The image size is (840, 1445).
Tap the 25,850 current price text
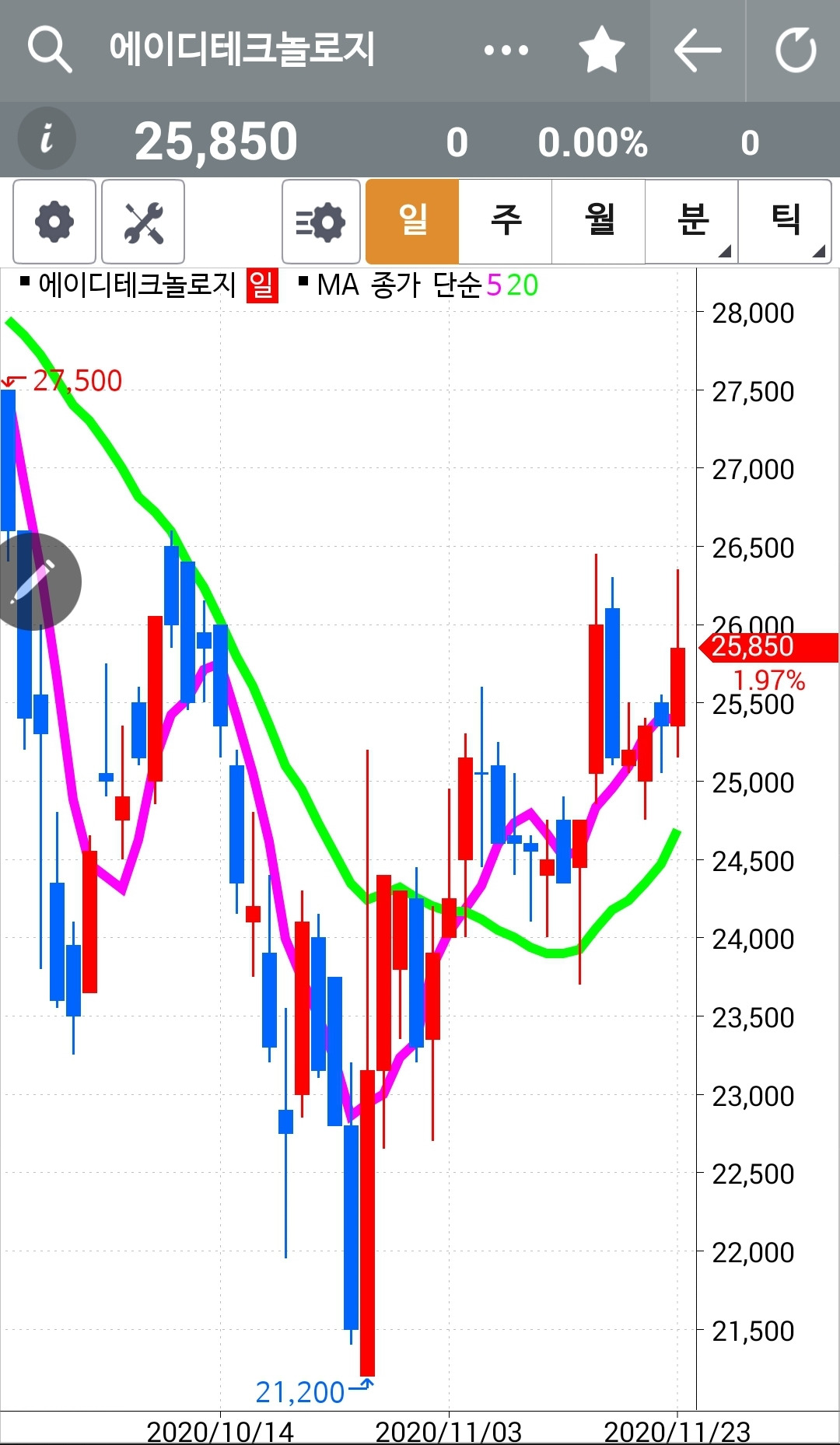[x=216, y=142]
